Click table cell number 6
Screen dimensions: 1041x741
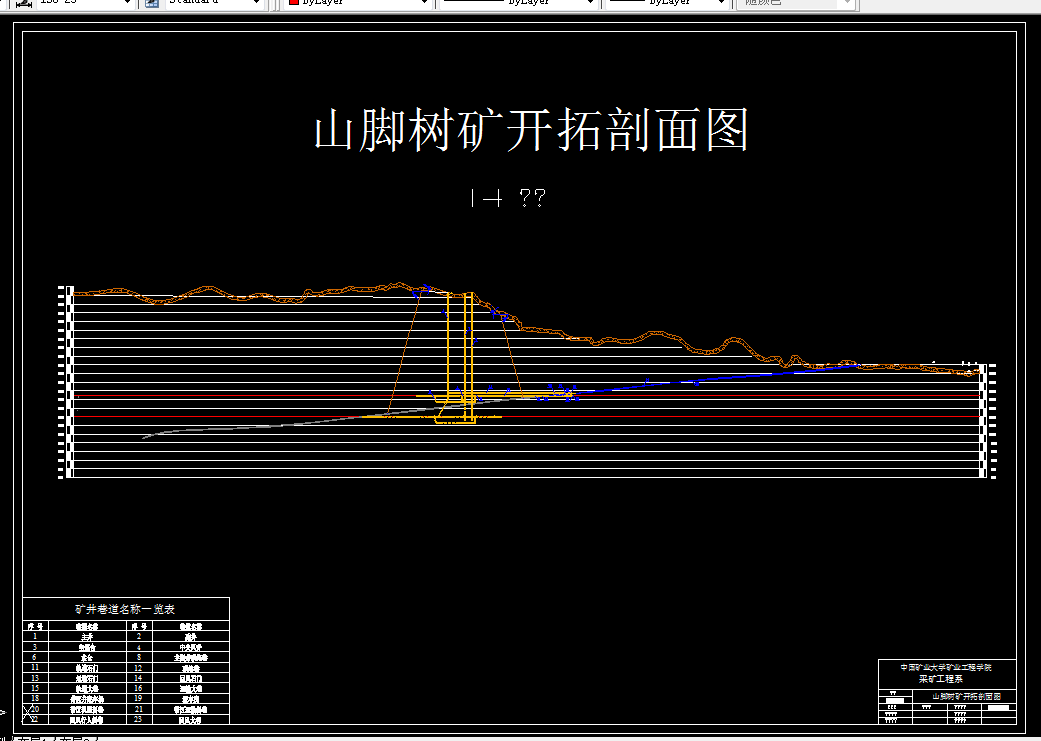[35, 657]
